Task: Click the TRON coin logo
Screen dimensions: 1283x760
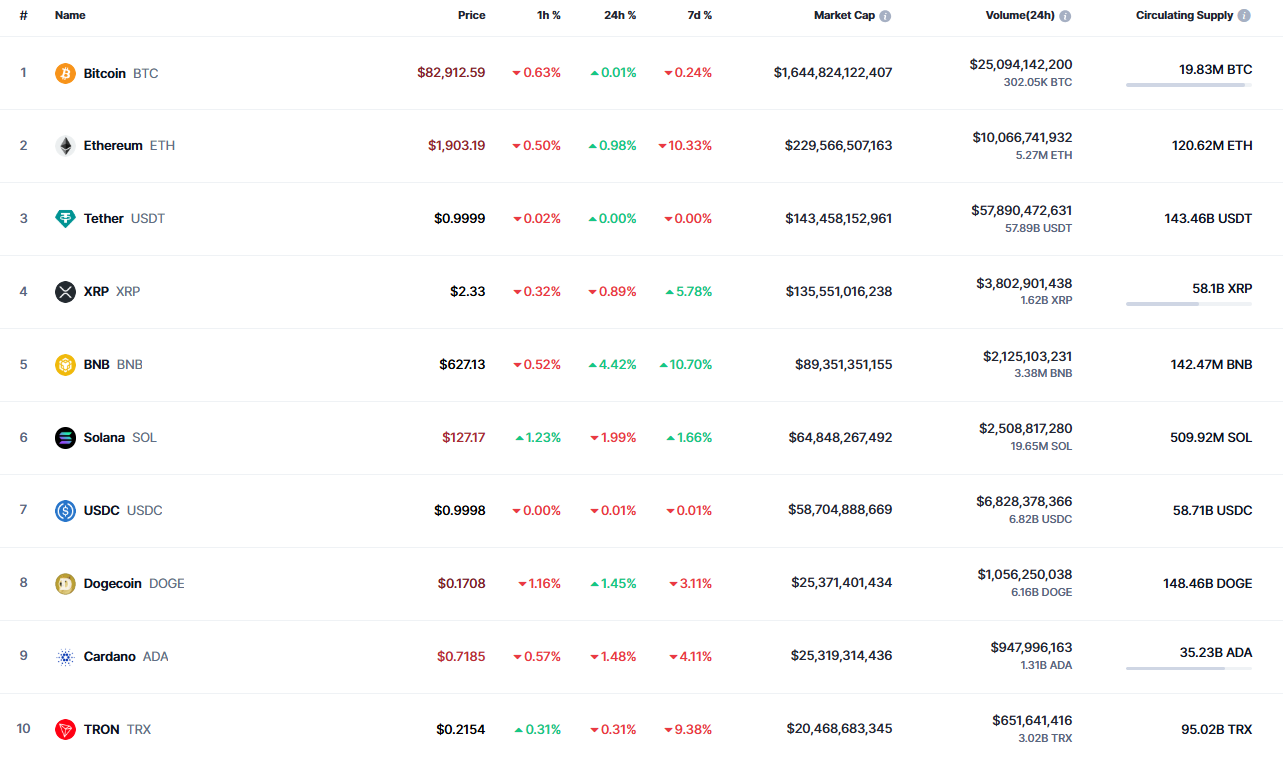Action: pyautogui.click(x=65, y=730)
